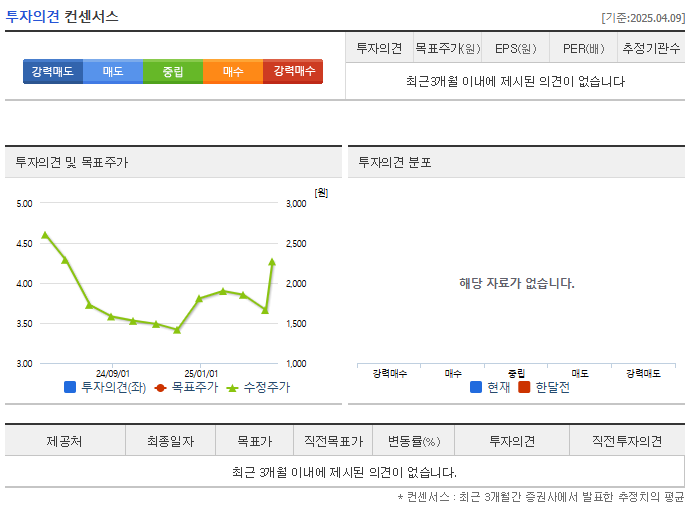687x507 pixels.
Task: Click the 추정기관수 column header
Action: point(651,48)
